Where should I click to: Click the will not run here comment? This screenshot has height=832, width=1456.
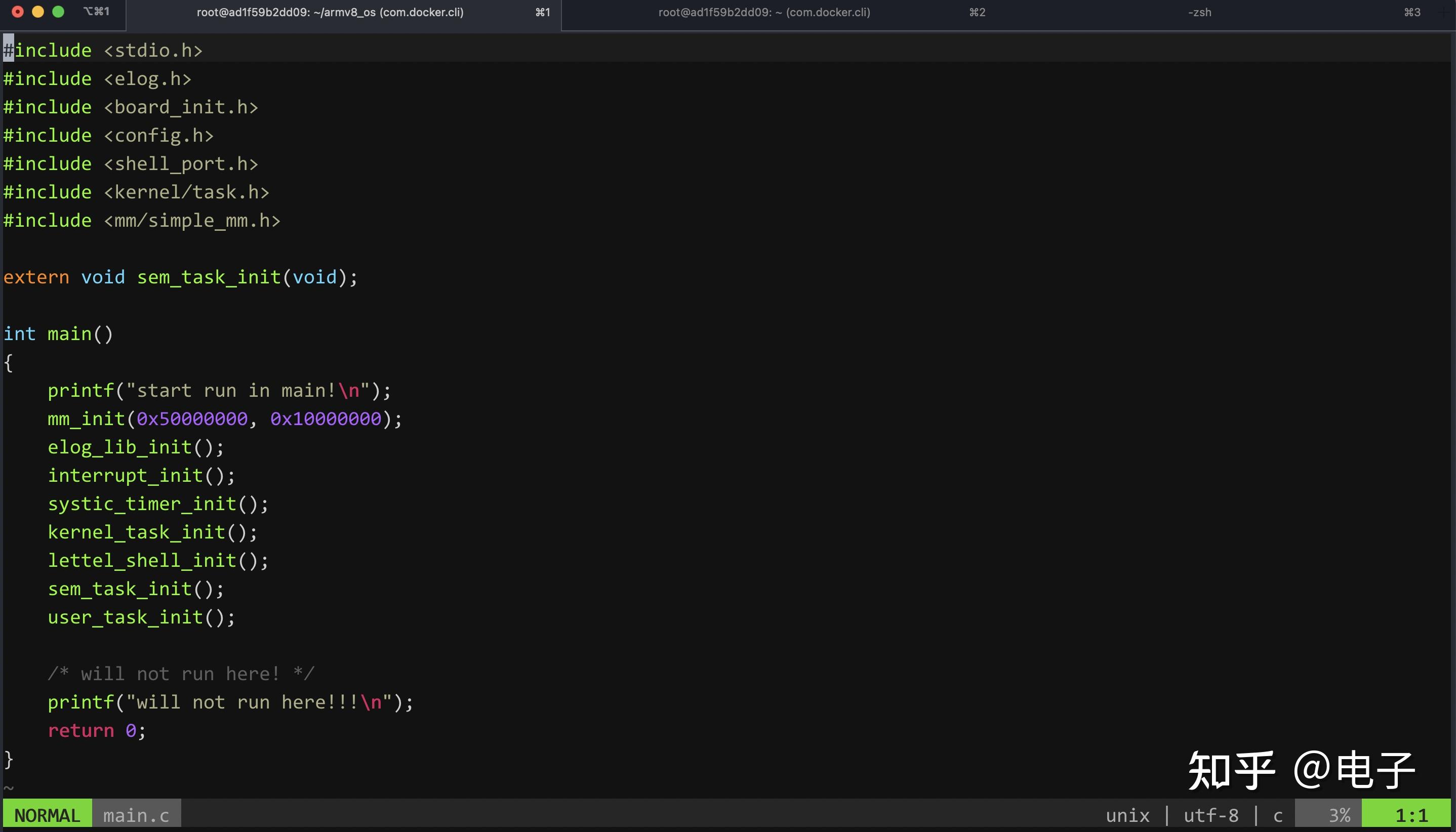(x=181, y=673)
